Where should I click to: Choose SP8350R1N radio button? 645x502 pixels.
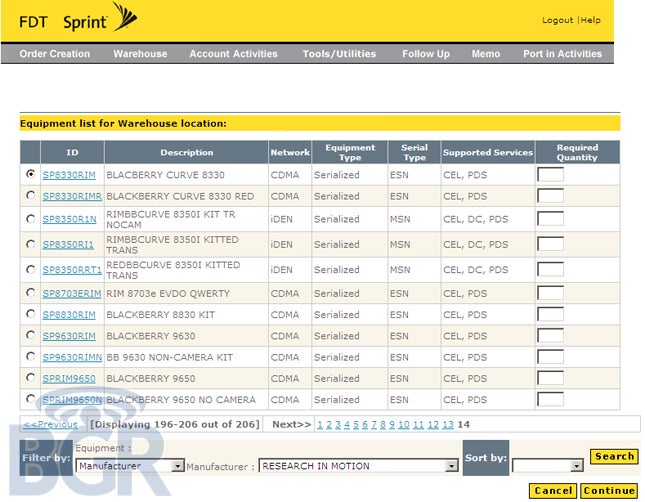tap(30, 218)
